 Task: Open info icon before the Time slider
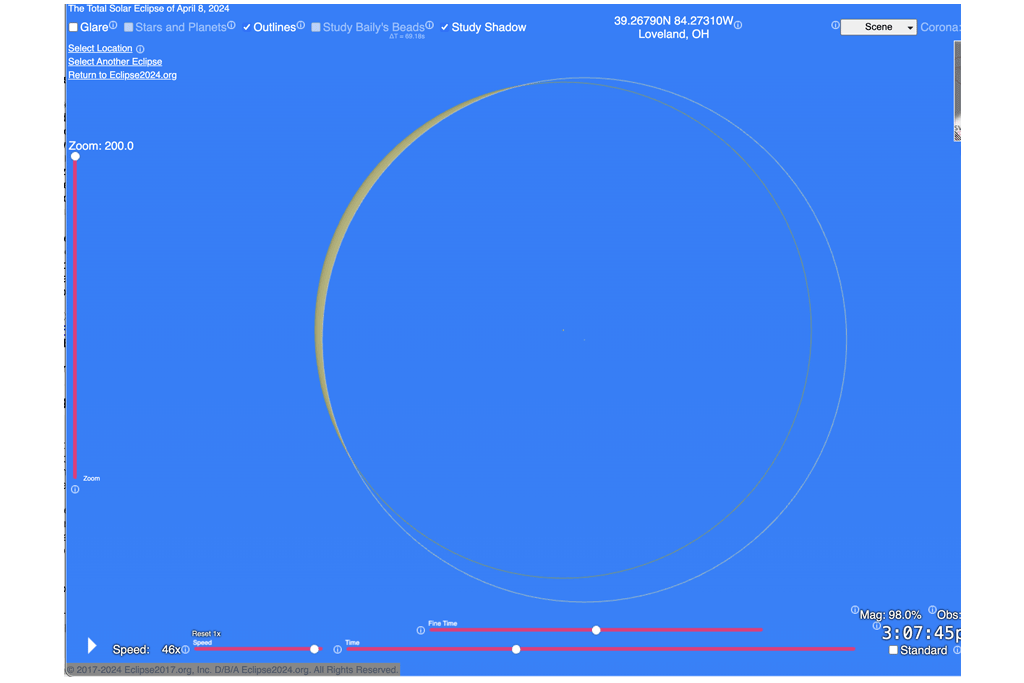pyautogui.click(x=338, y=650)
